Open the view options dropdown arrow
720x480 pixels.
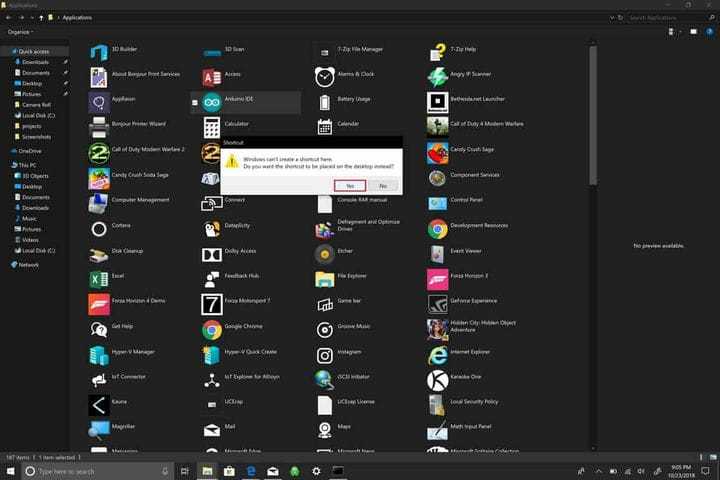tap(680, 32)
